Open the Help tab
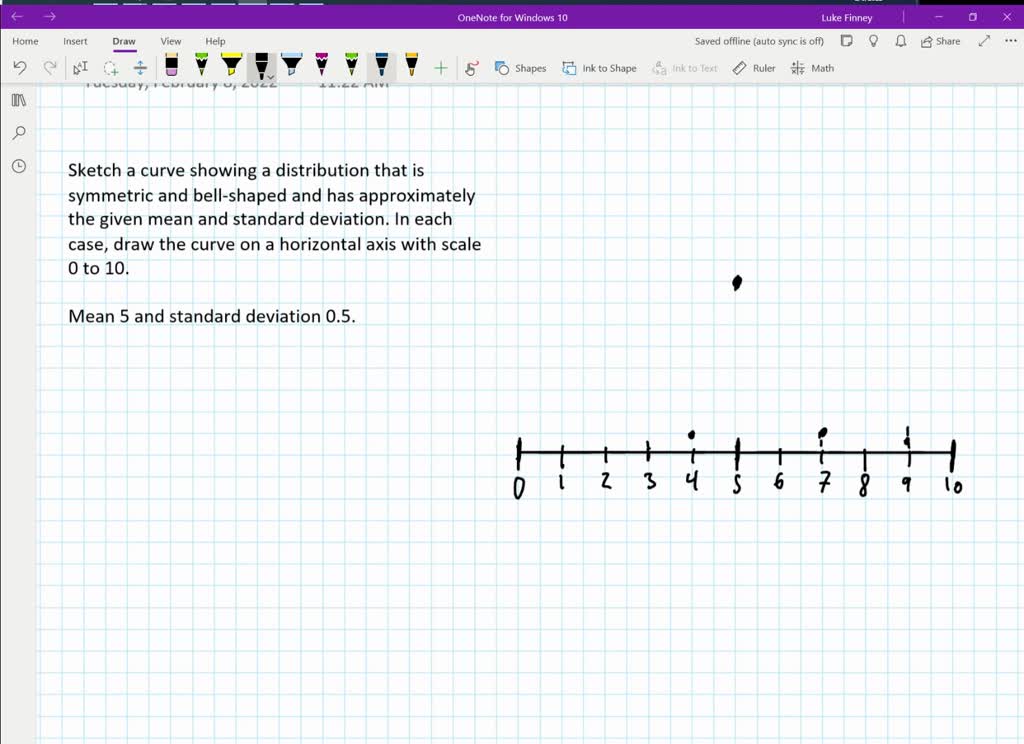 [215, 41]
